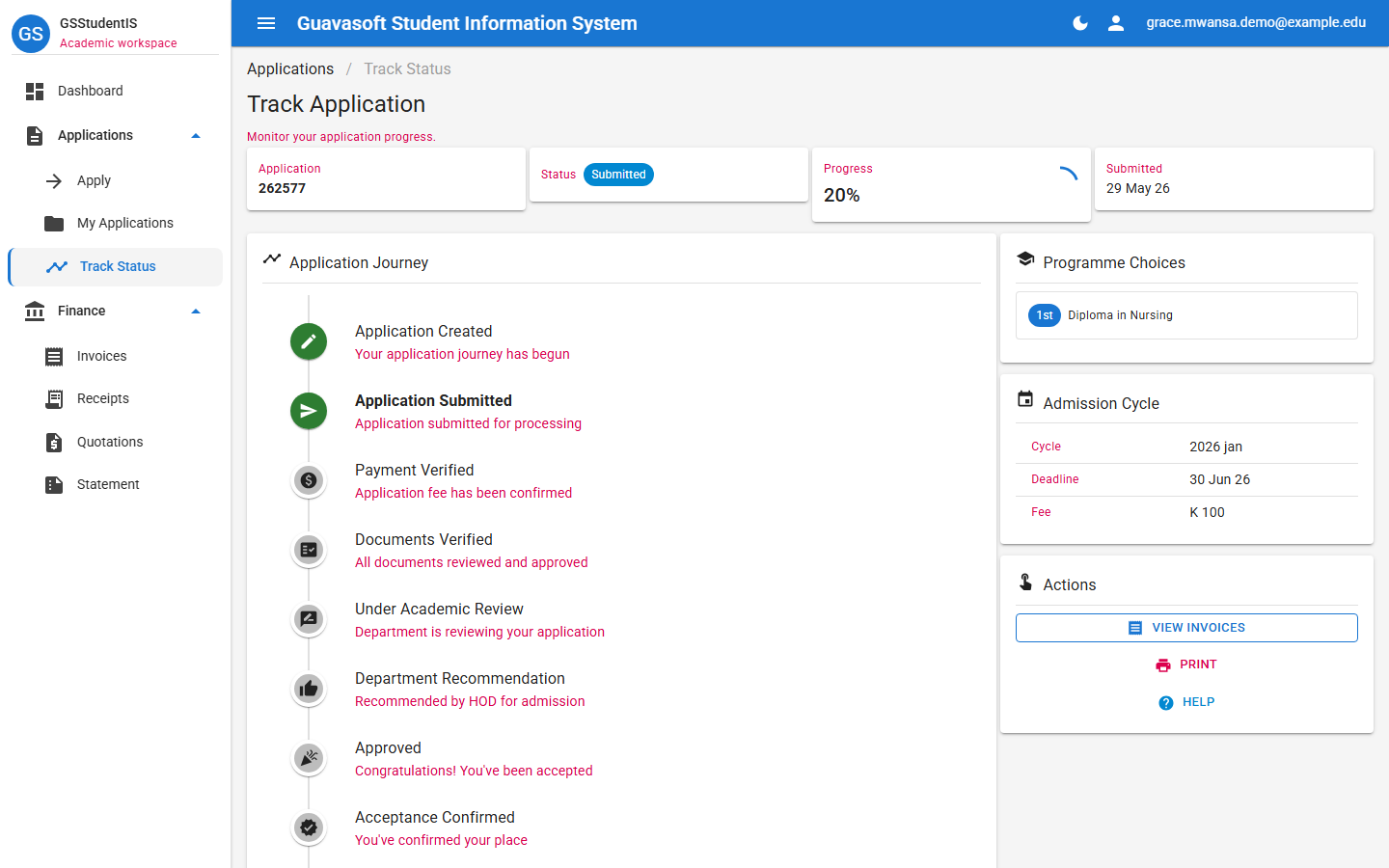
Task: Click the Submitted status chip
Action: (x=618, y=175)
